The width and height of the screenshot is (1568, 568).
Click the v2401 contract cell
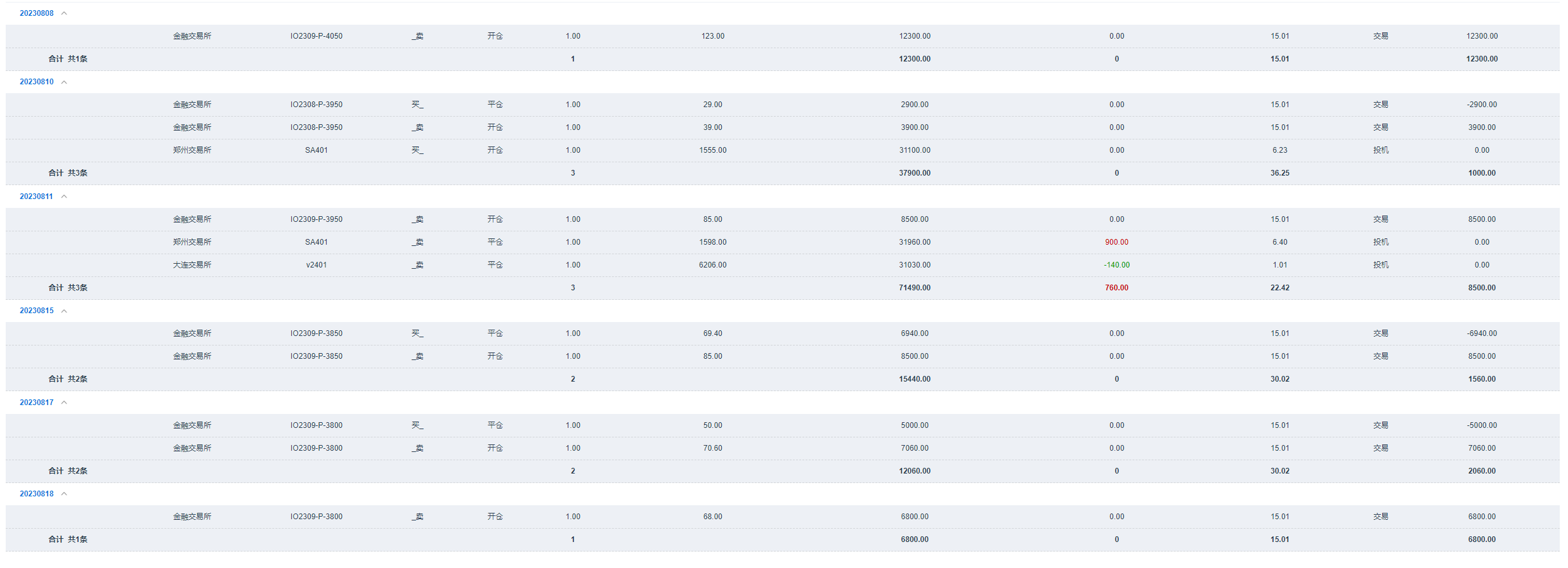tap(316, 265)
